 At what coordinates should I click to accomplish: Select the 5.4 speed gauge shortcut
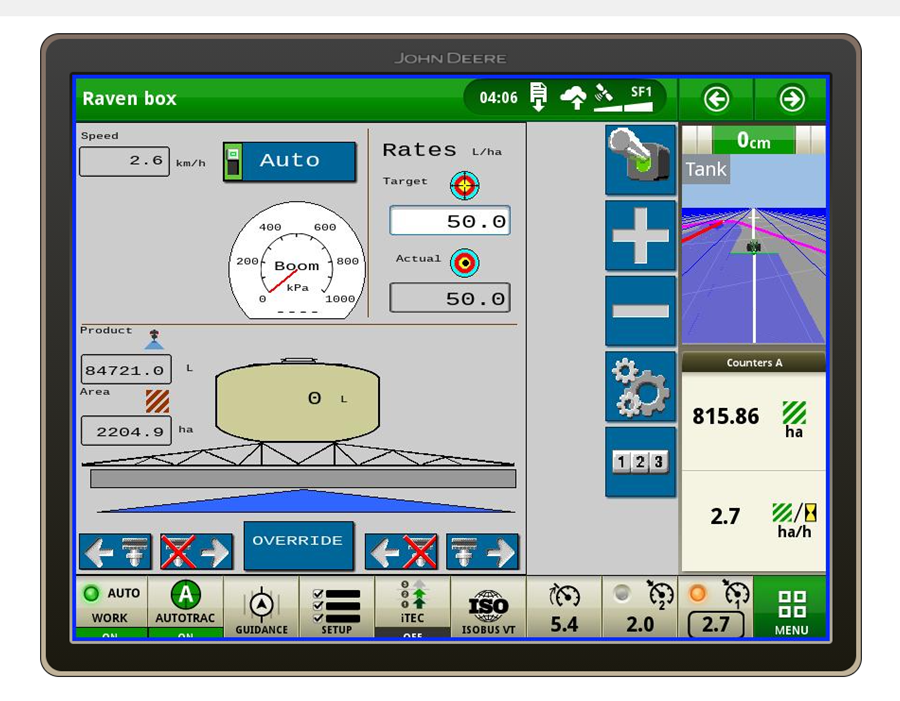click(564, 607)
